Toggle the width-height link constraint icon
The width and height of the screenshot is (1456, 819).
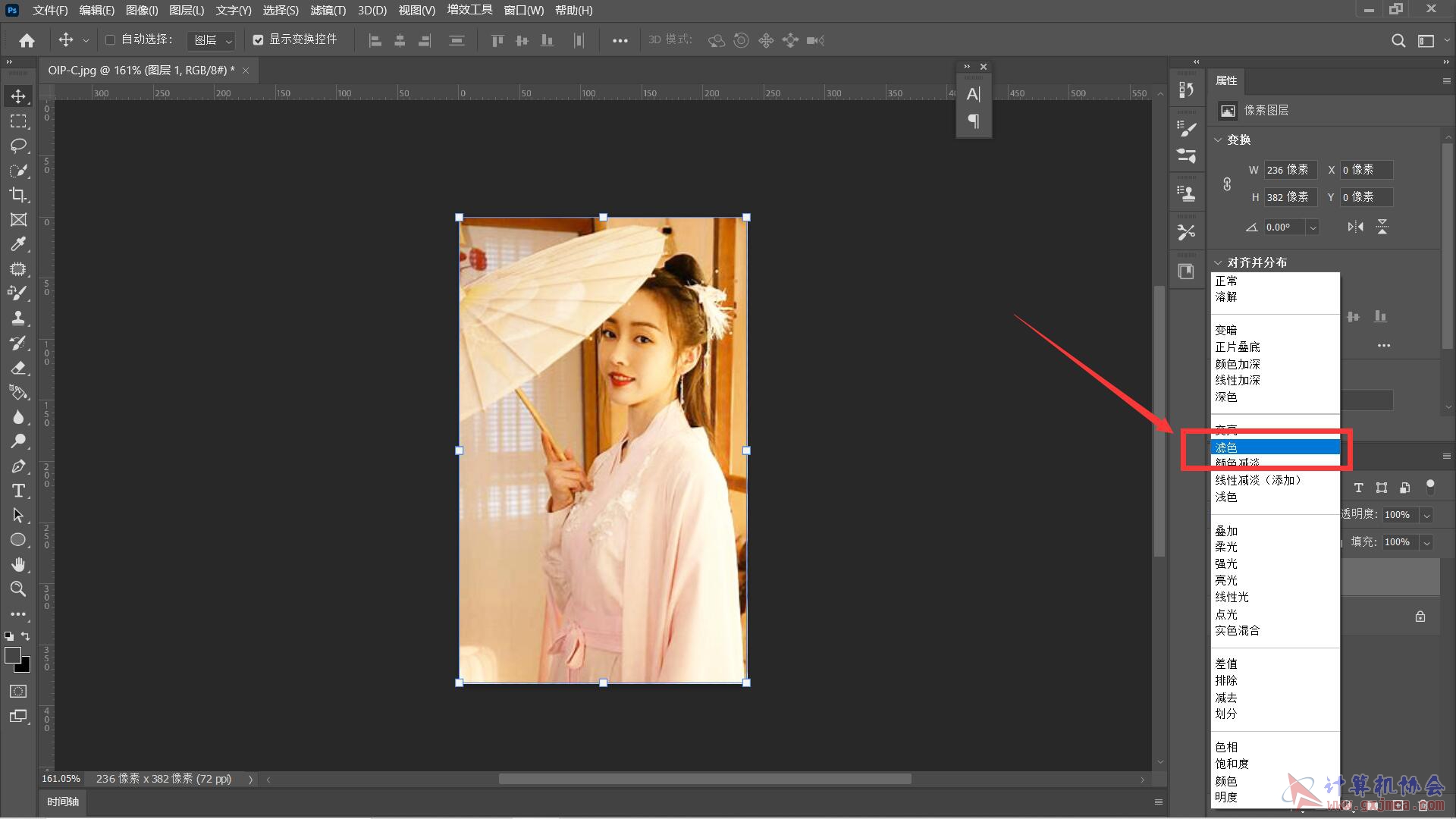tap(1227, 184)
